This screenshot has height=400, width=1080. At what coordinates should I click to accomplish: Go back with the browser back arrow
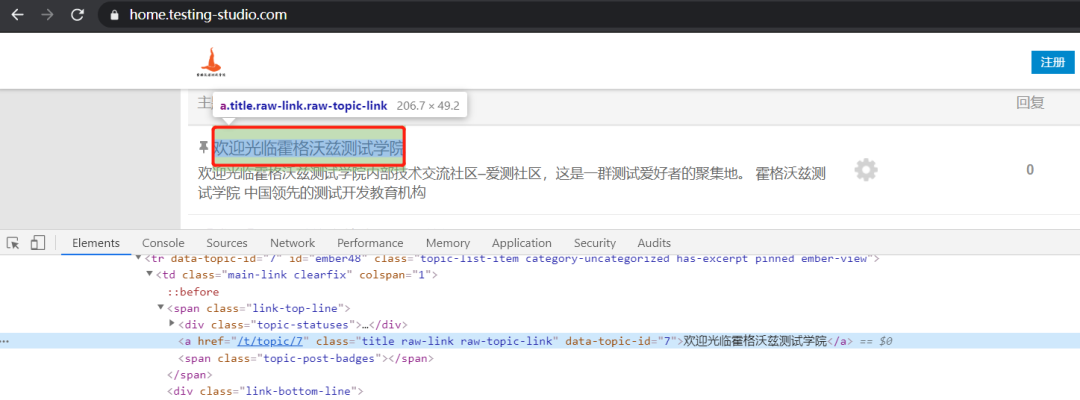(17, 14)
